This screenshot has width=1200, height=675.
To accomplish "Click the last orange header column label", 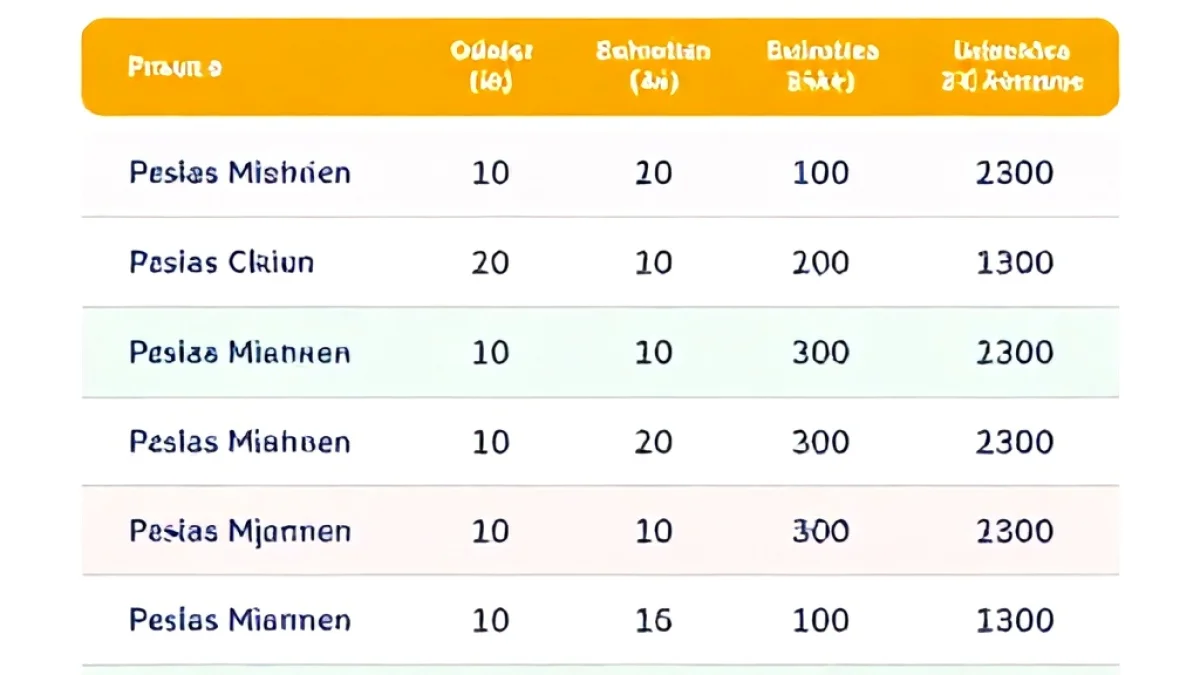I will [x=1013, y=66].
